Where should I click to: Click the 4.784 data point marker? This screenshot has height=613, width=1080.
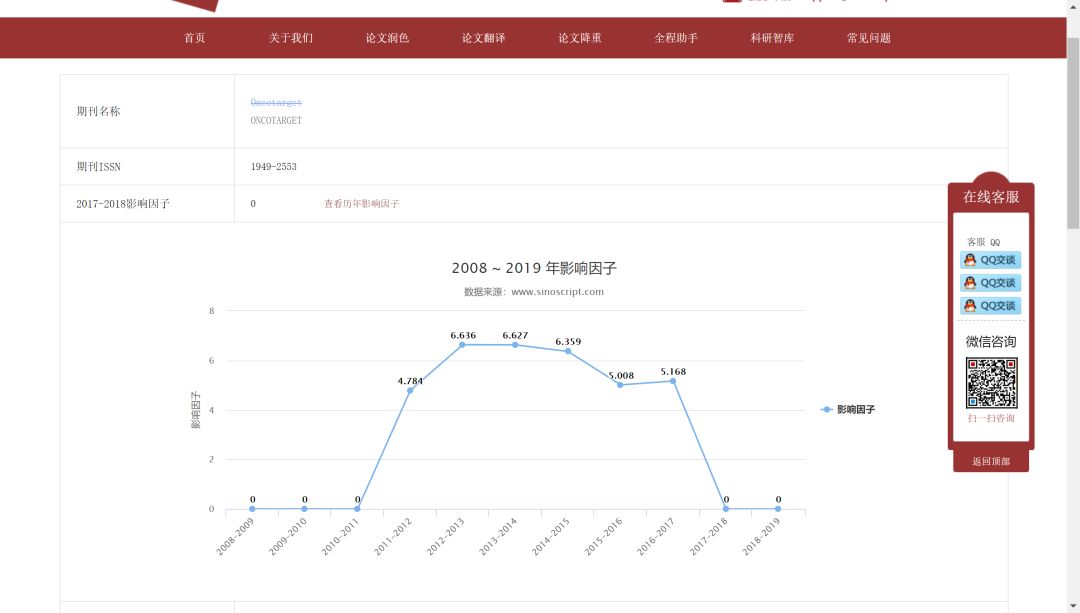pyautogui.click(x=410, y=390)
